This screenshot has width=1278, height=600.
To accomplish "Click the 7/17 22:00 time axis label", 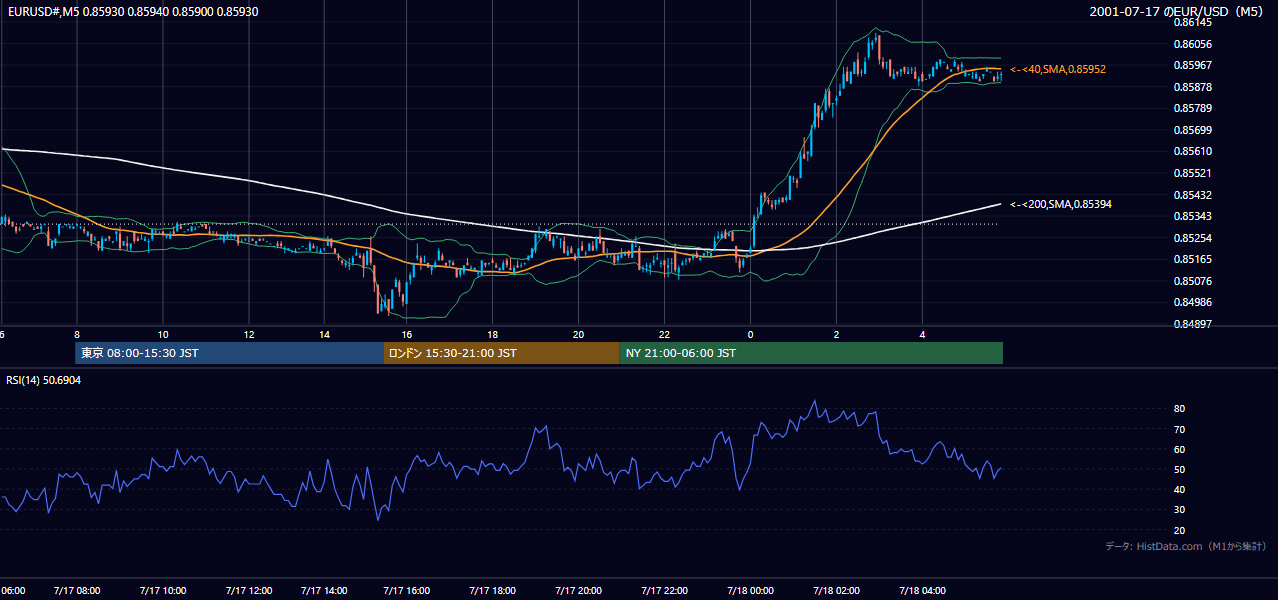I will [665, 590].
